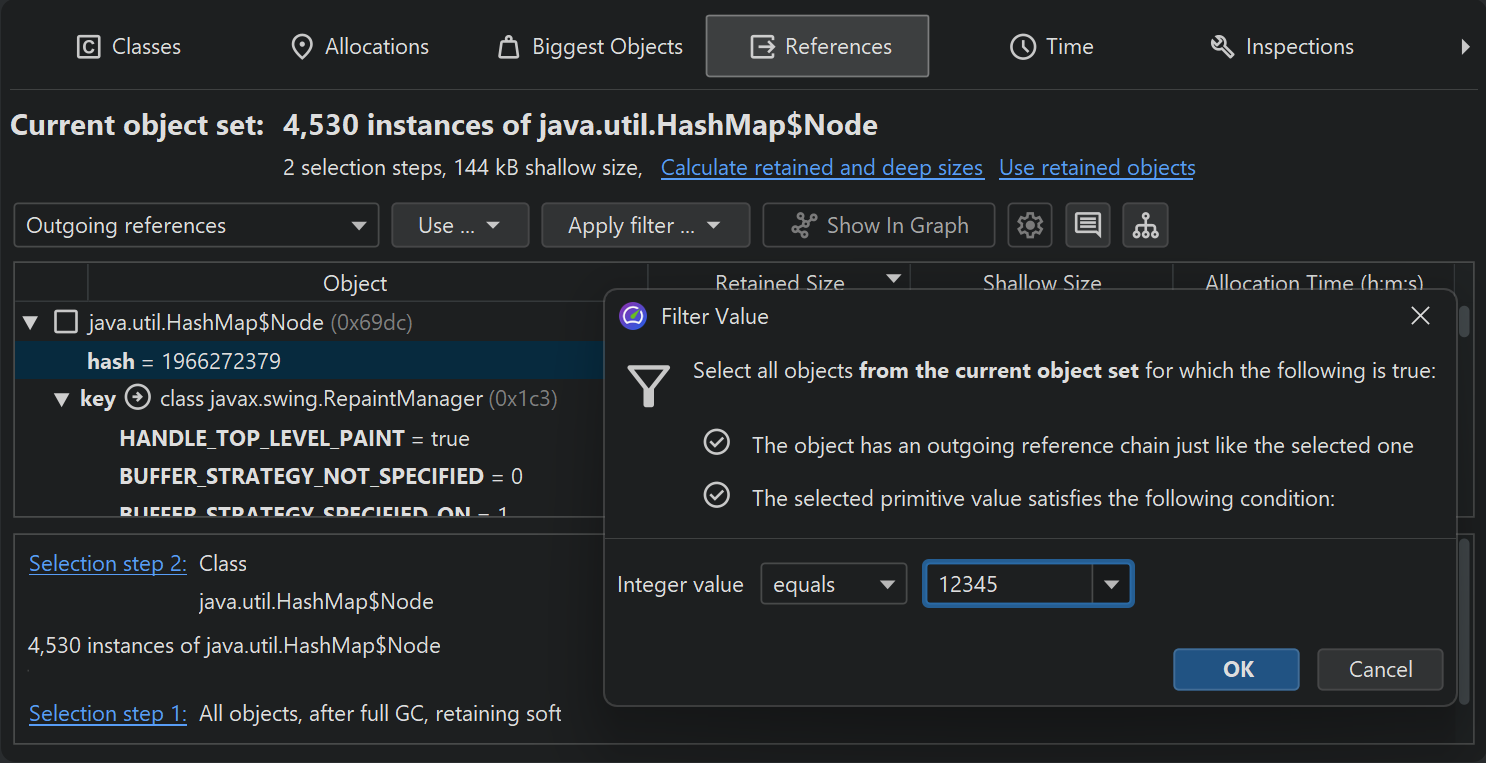Viewport: 1486px width, 763px height.
Task: Switch to the Allocations tab
Action: (359, 47)
